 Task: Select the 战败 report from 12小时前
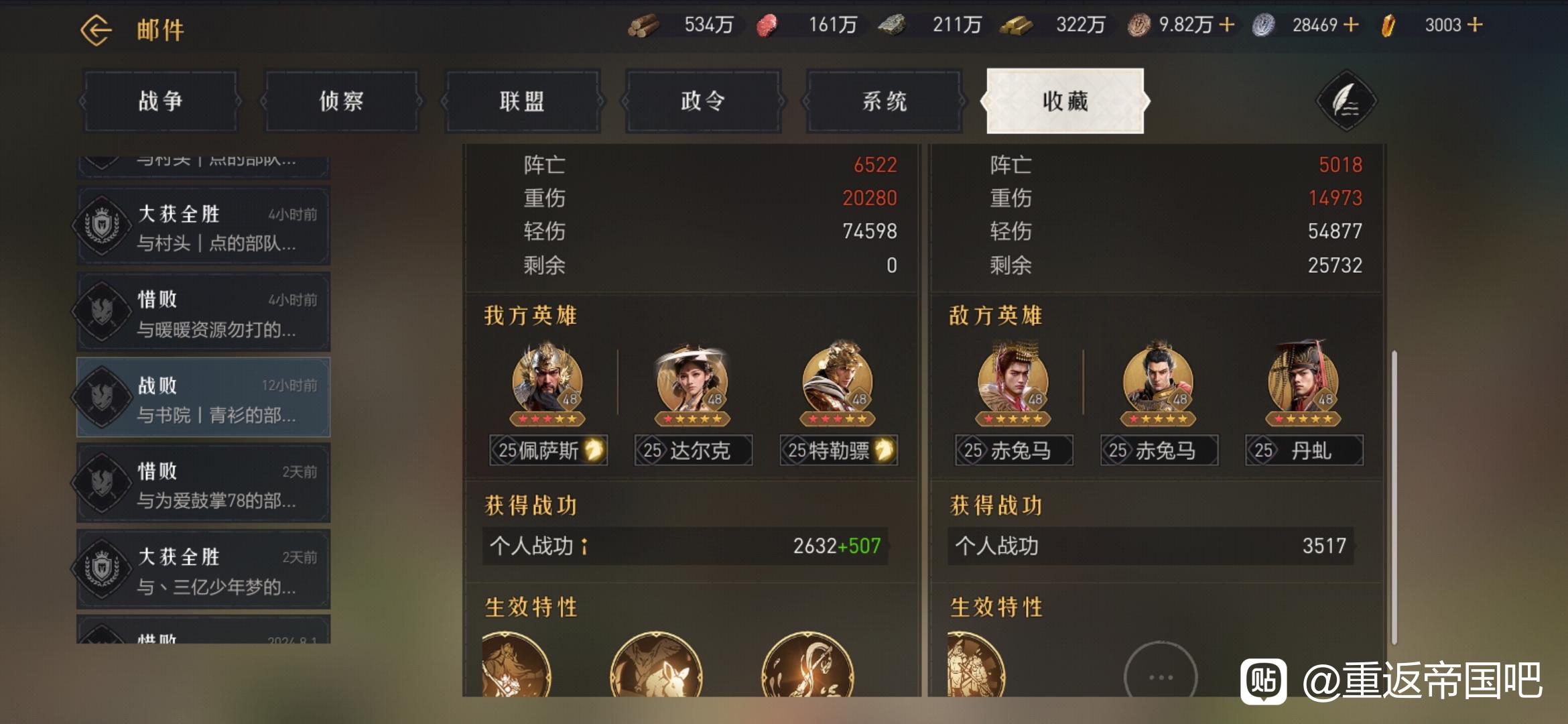point(204,398)
